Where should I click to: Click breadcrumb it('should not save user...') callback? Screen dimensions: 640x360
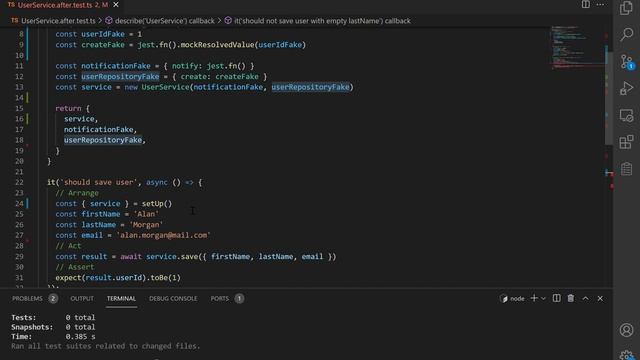[317, 21]
